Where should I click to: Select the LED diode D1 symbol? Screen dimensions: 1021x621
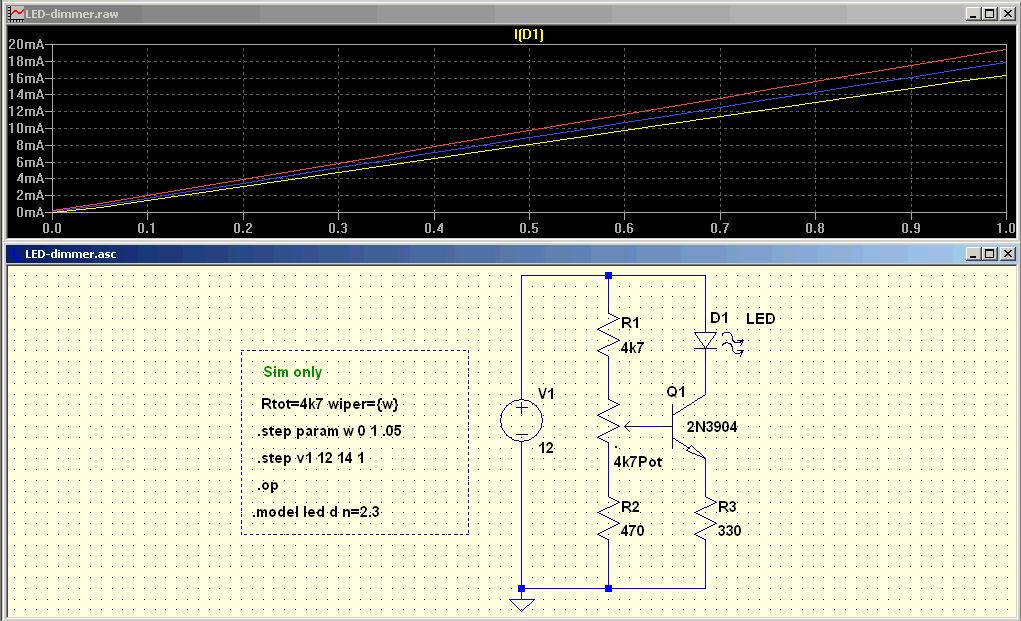(706, 340)
